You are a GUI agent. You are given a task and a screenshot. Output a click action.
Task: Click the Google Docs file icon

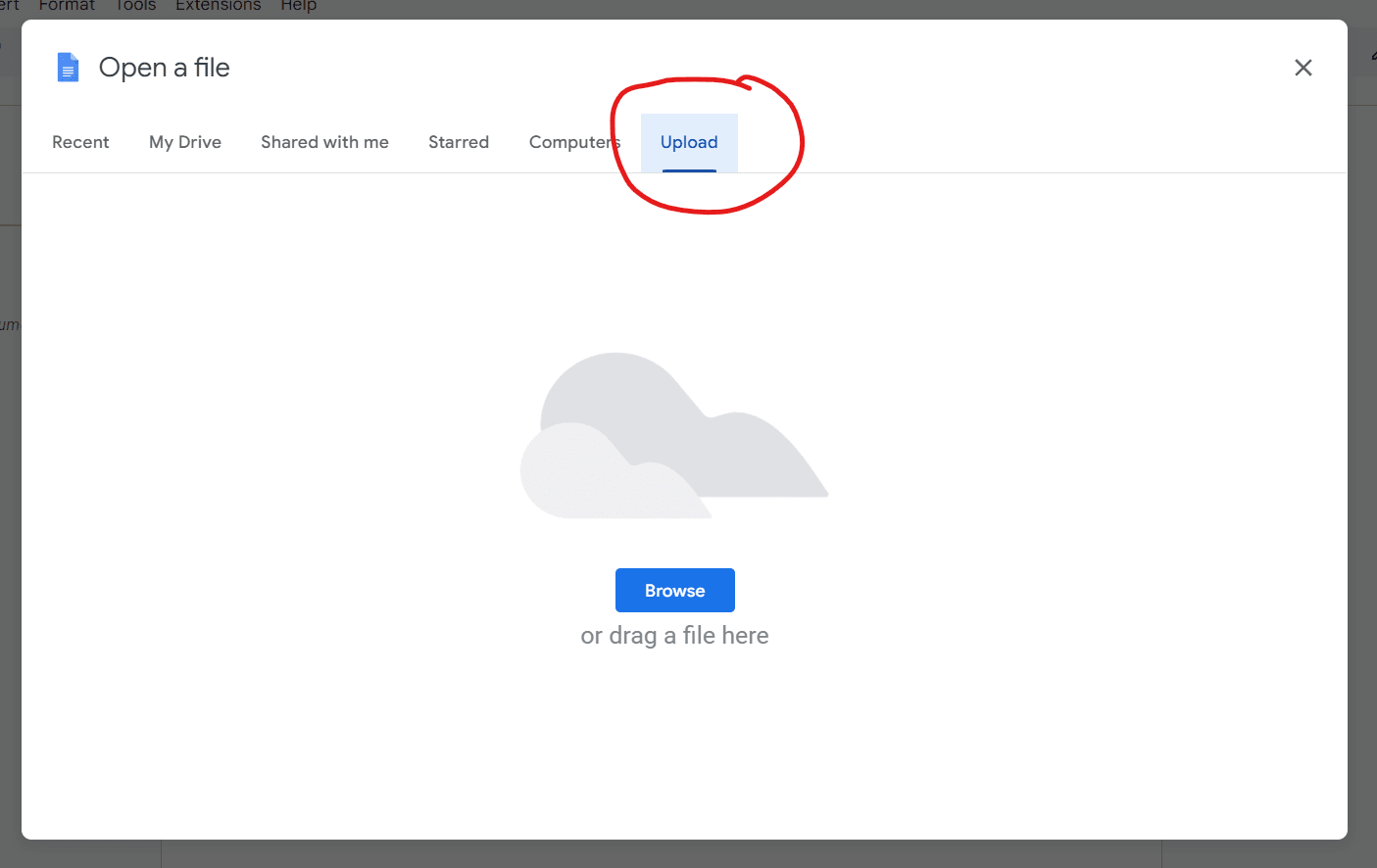pos(68,68)
